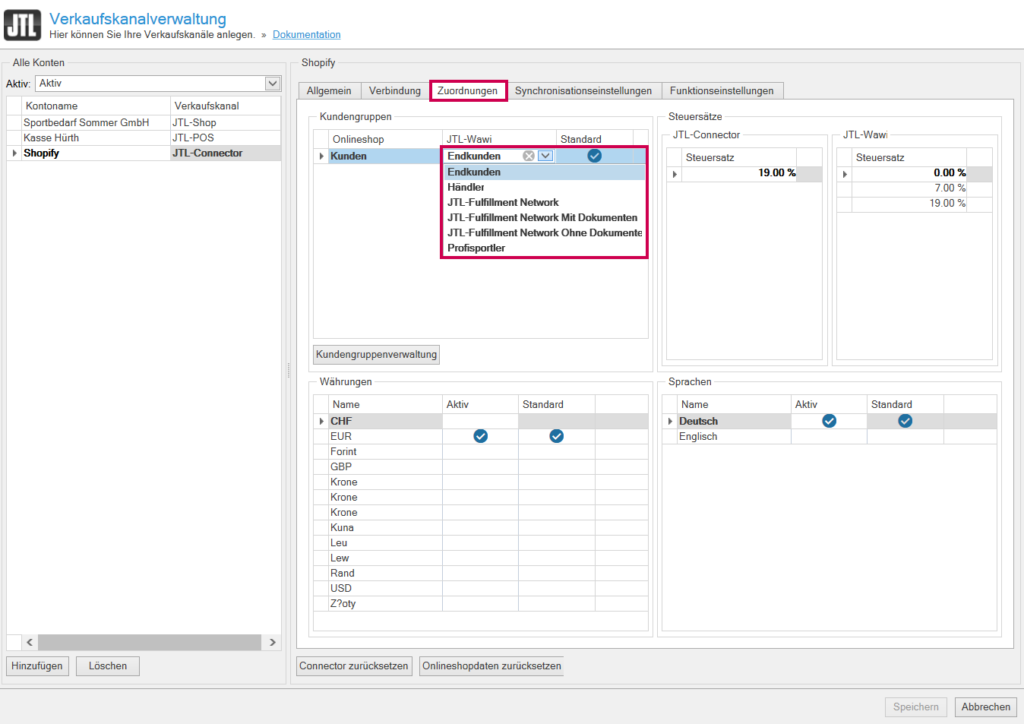Click the Connector zurücksetzen button
Viewport: 1024px width, 724px height.
pos(353,665)
